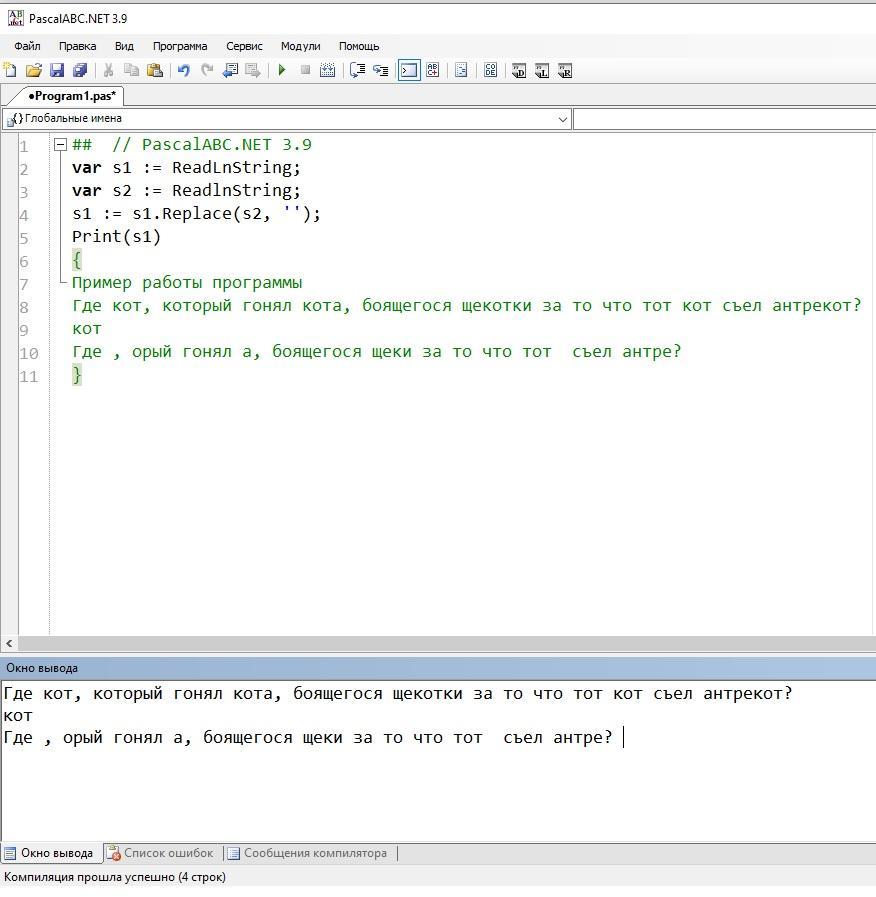Image resolution: width=876 pixels, height=897 pixels.
Task: Open the Сервис menu
Action: (x=244, y=46)
